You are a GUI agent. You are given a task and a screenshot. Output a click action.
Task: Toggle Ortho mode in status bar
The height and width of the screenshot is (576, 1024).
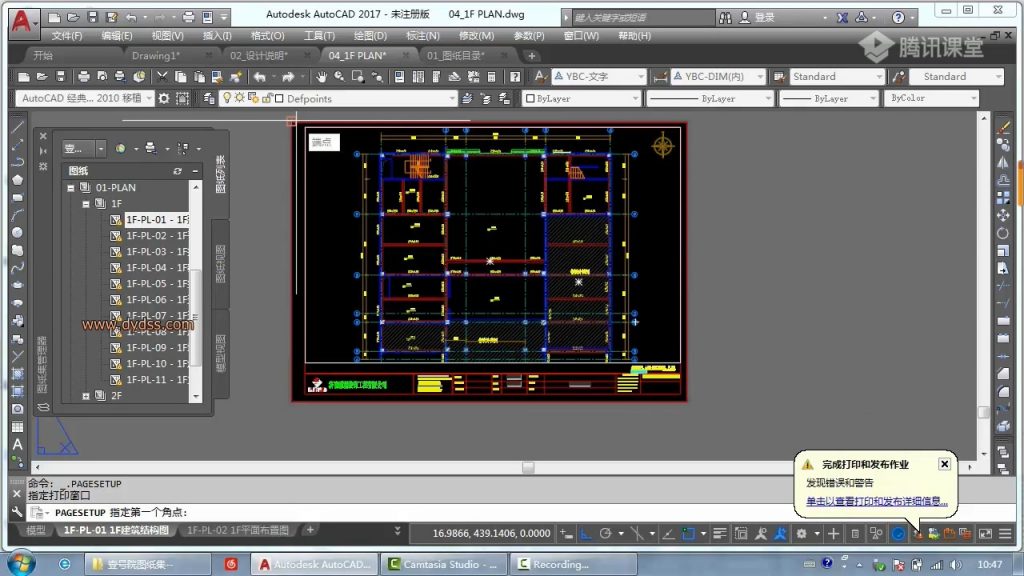point(586,534)
